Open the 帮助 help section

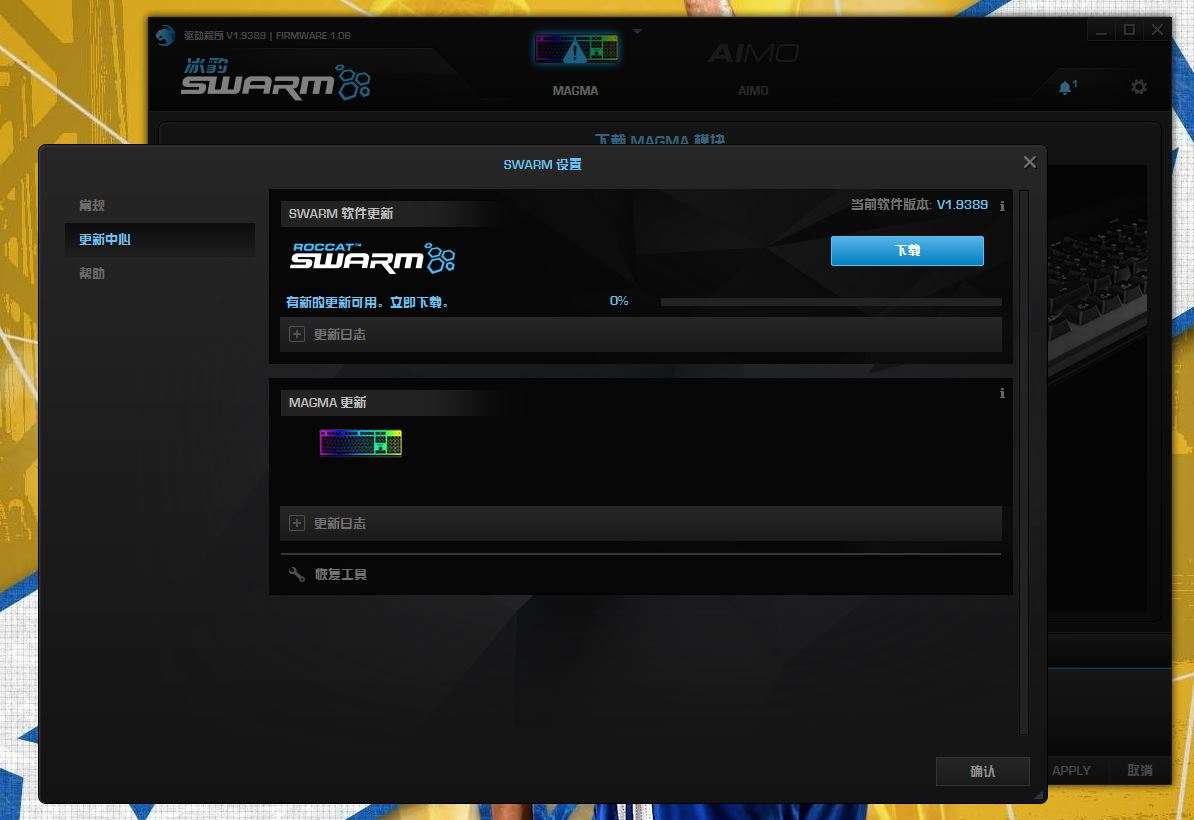(x=92, y=273)
